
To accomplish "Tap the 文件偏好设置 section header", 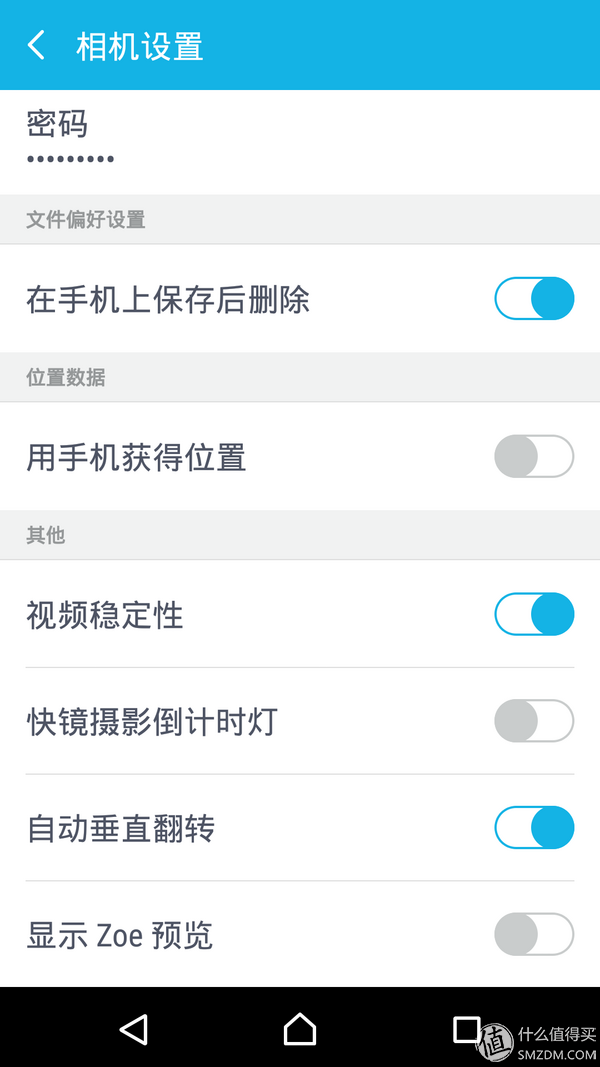I will 86,220.
